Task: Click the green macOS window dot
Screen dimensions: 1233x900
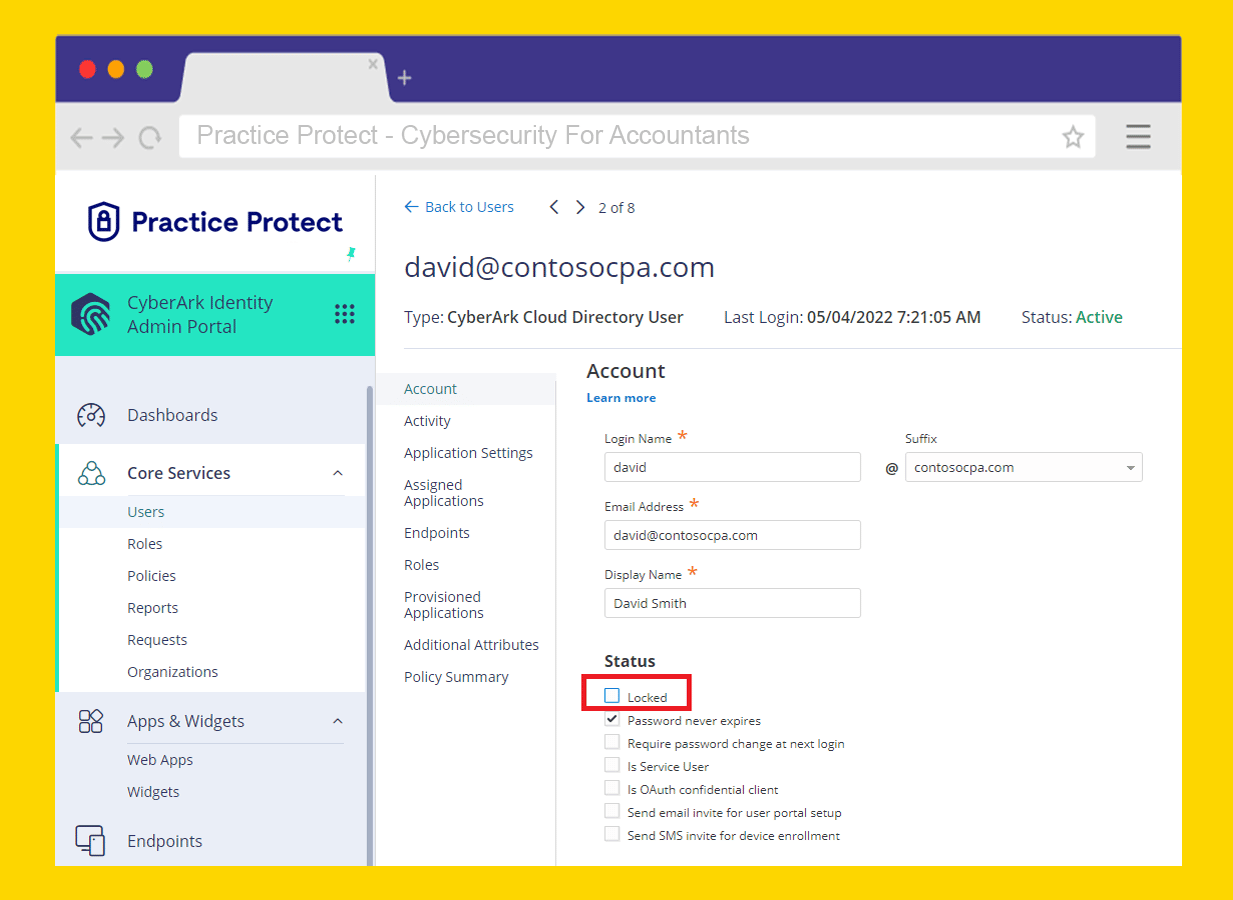Action: point(144,69)
